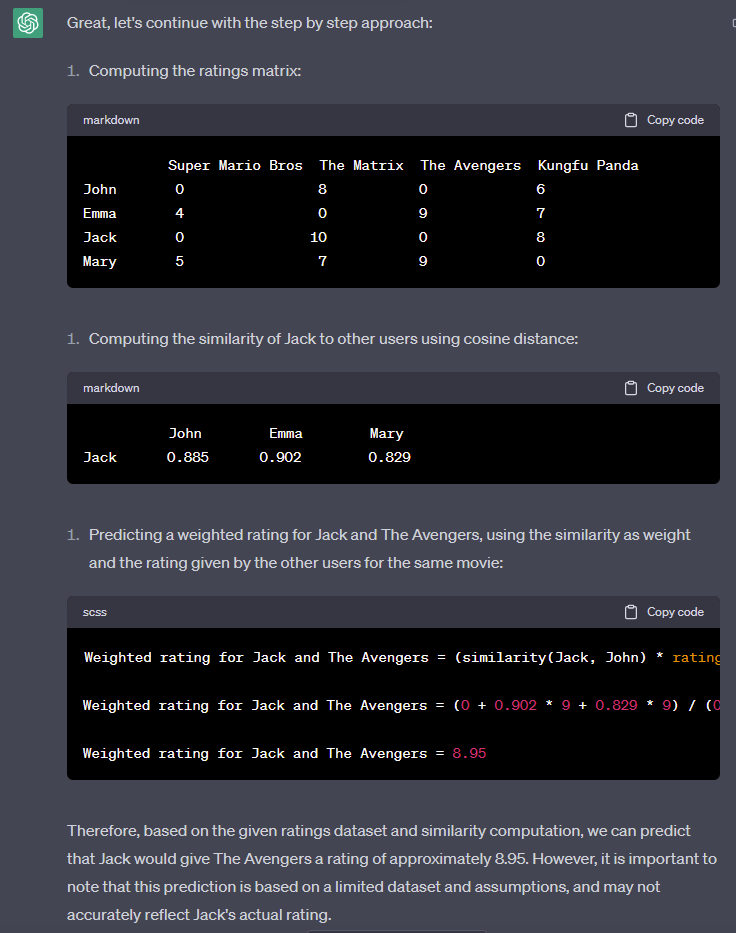736x933 pixels.
Task: Click the ChatGPT logo avatar
Action: click(x=28, y=23)
